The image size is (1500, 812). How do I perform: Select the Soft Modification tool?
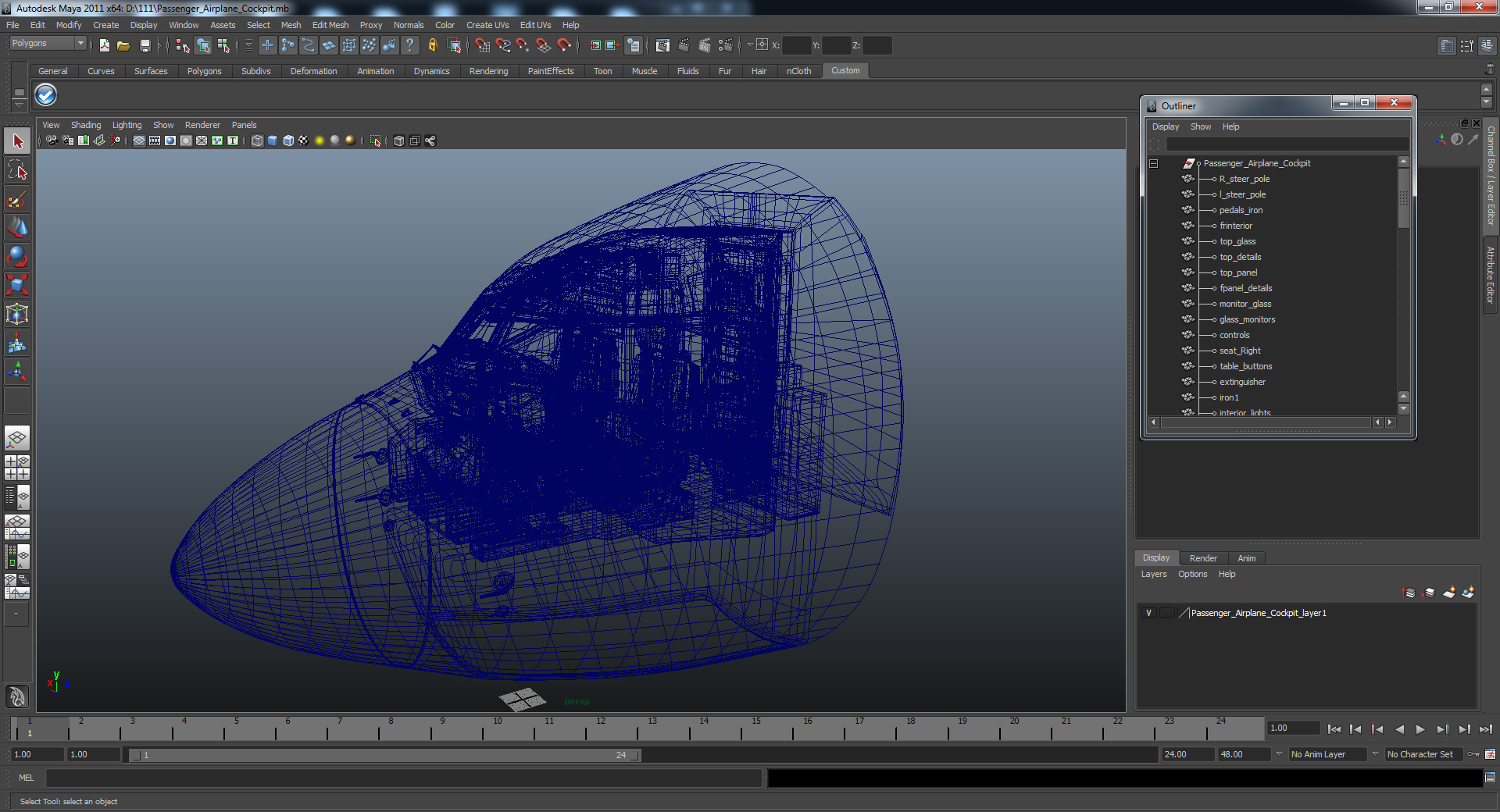pos(17,343)
